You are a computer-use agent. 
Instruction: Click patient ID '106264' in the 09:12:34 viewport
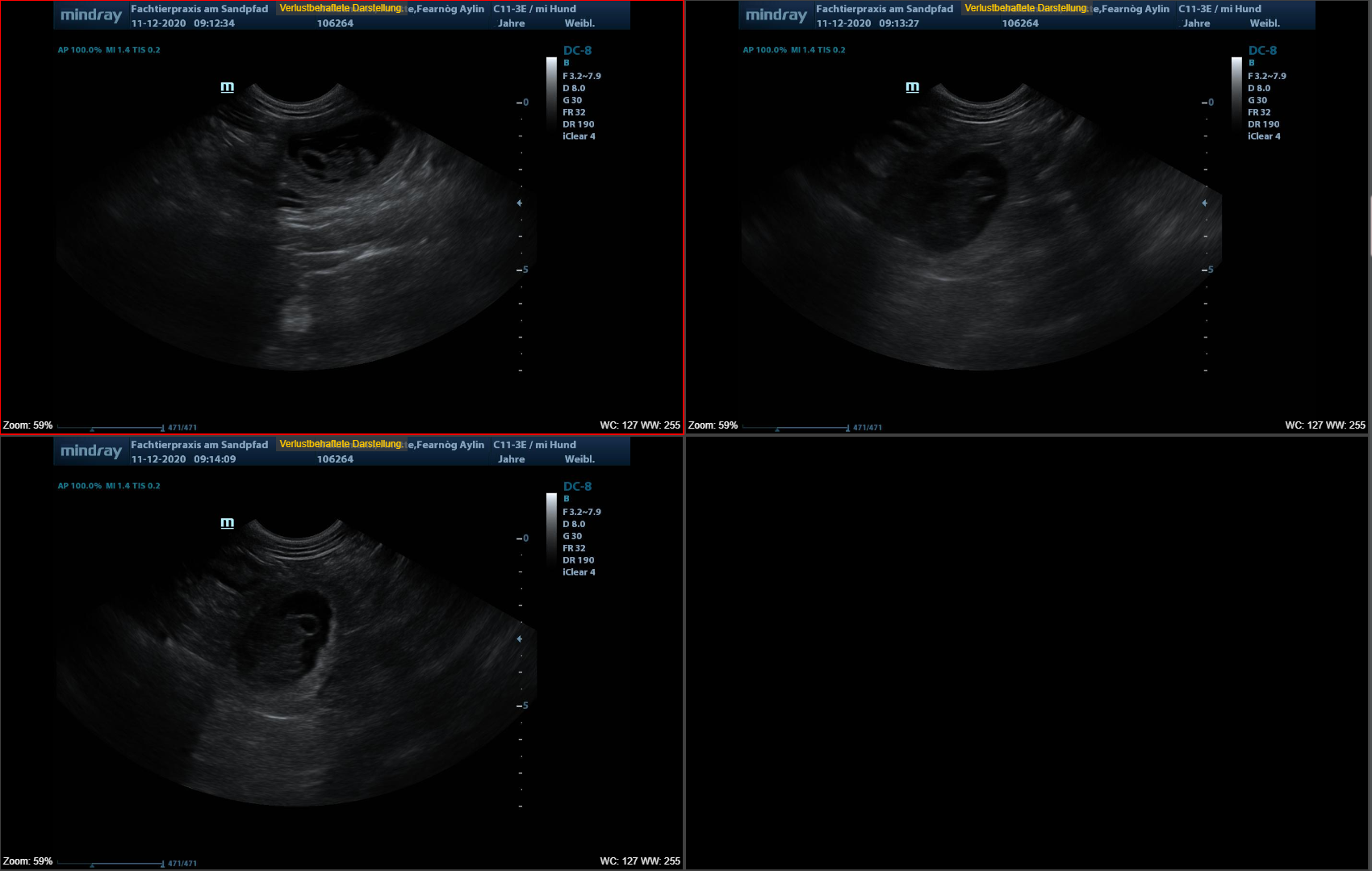point(335,23)
